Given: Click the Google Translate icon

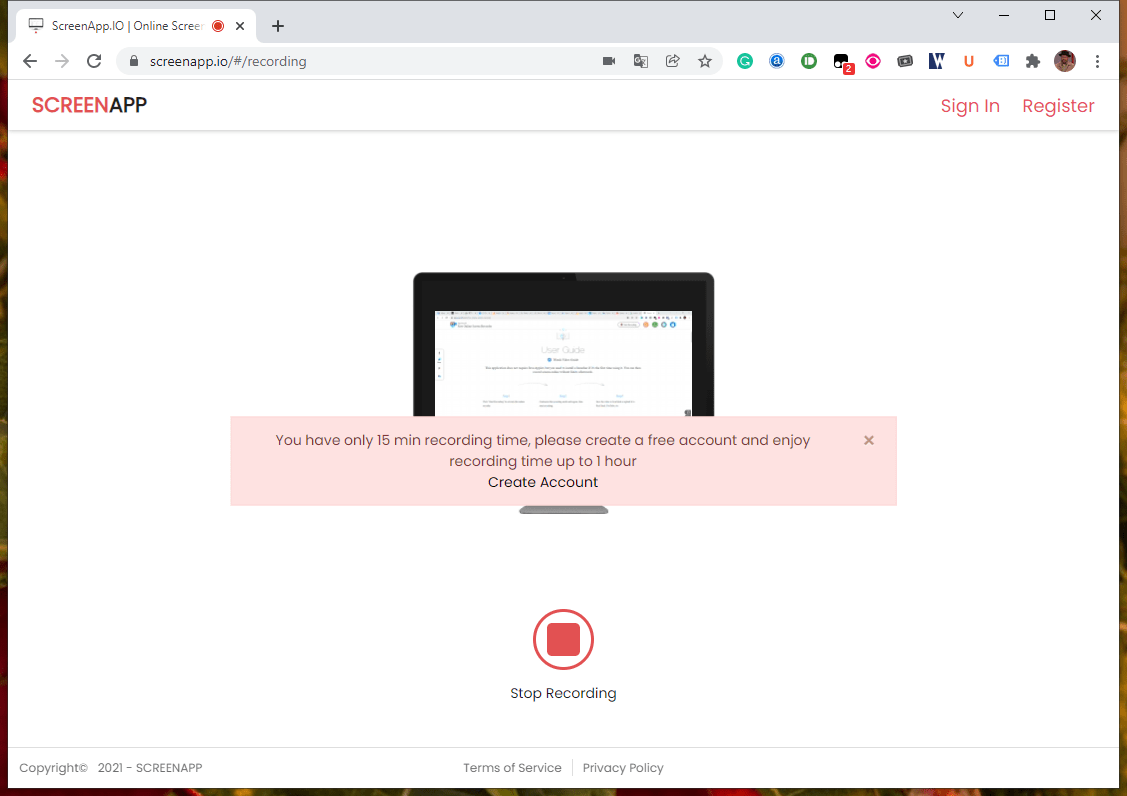Looking at the screenshot, I should (x=640, y=61).
